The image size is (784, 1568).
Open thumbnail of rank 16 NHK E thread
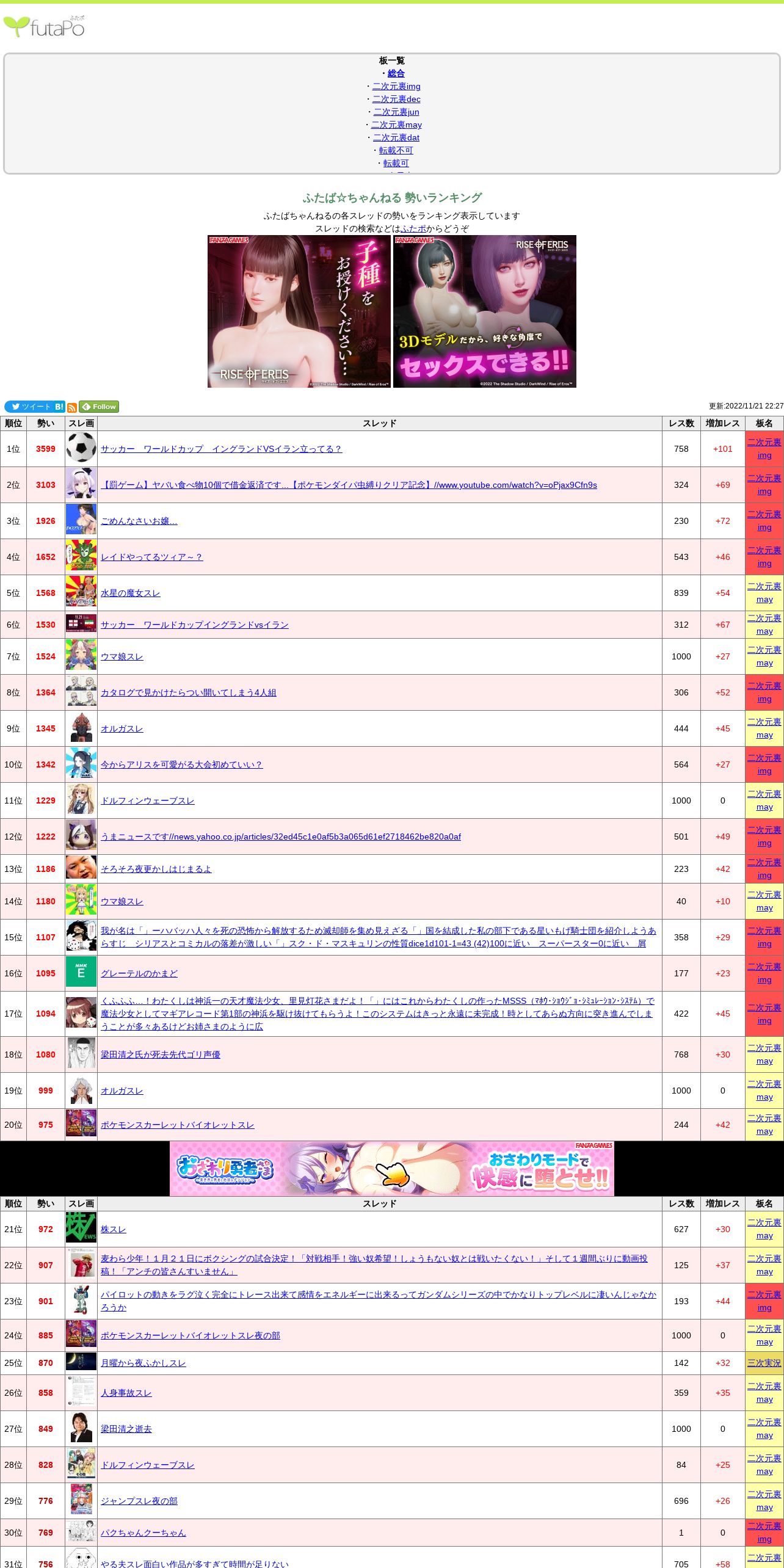click(x=81, y=972)
